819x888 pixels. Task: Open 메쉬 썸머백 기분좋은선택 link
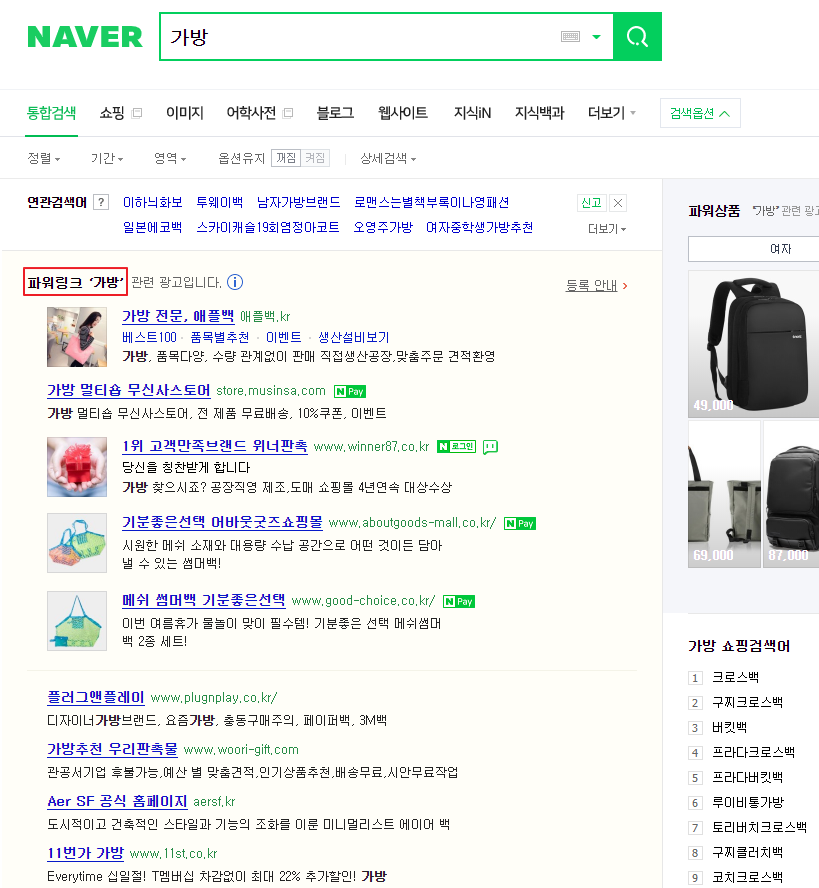(204, 600)
